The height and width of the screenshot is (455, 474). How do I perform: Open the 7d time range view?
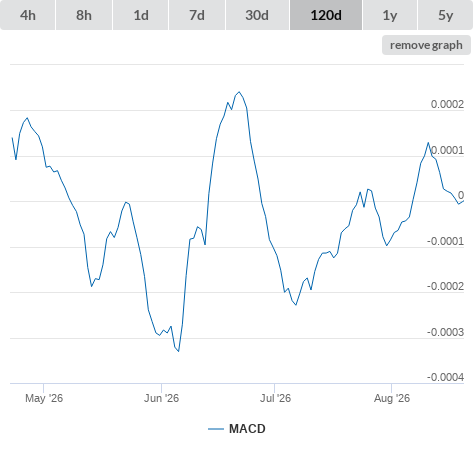coord(197,15)
